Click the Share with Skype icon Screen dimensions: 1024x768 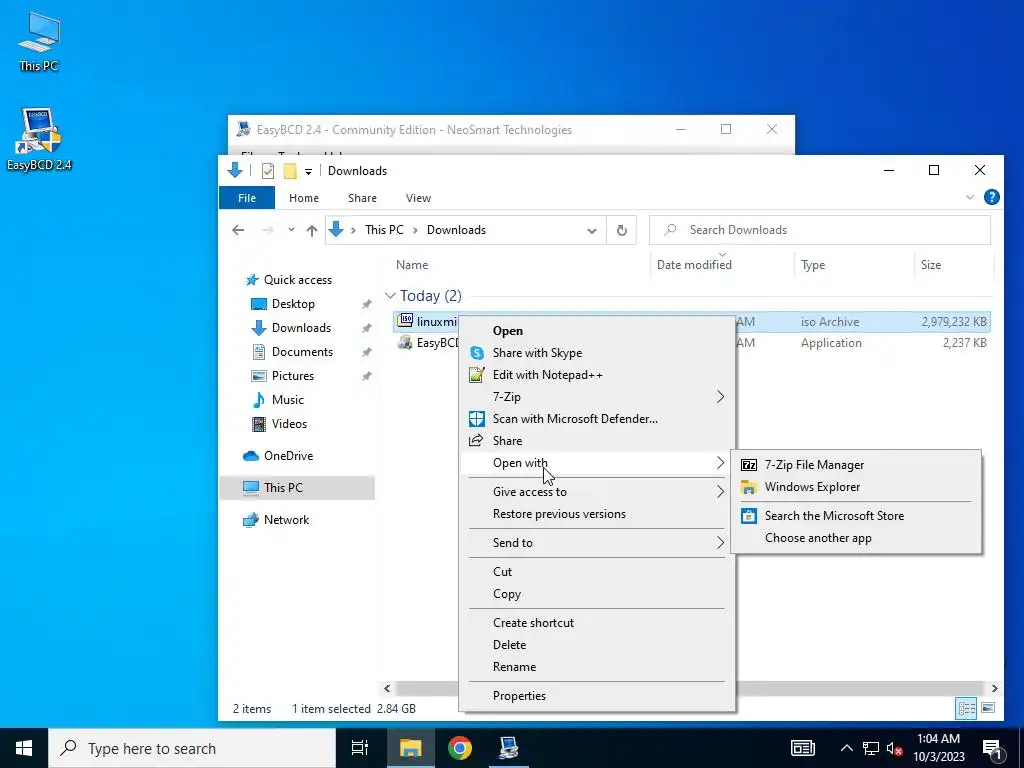pyautogui.click(x=477, y=353)
